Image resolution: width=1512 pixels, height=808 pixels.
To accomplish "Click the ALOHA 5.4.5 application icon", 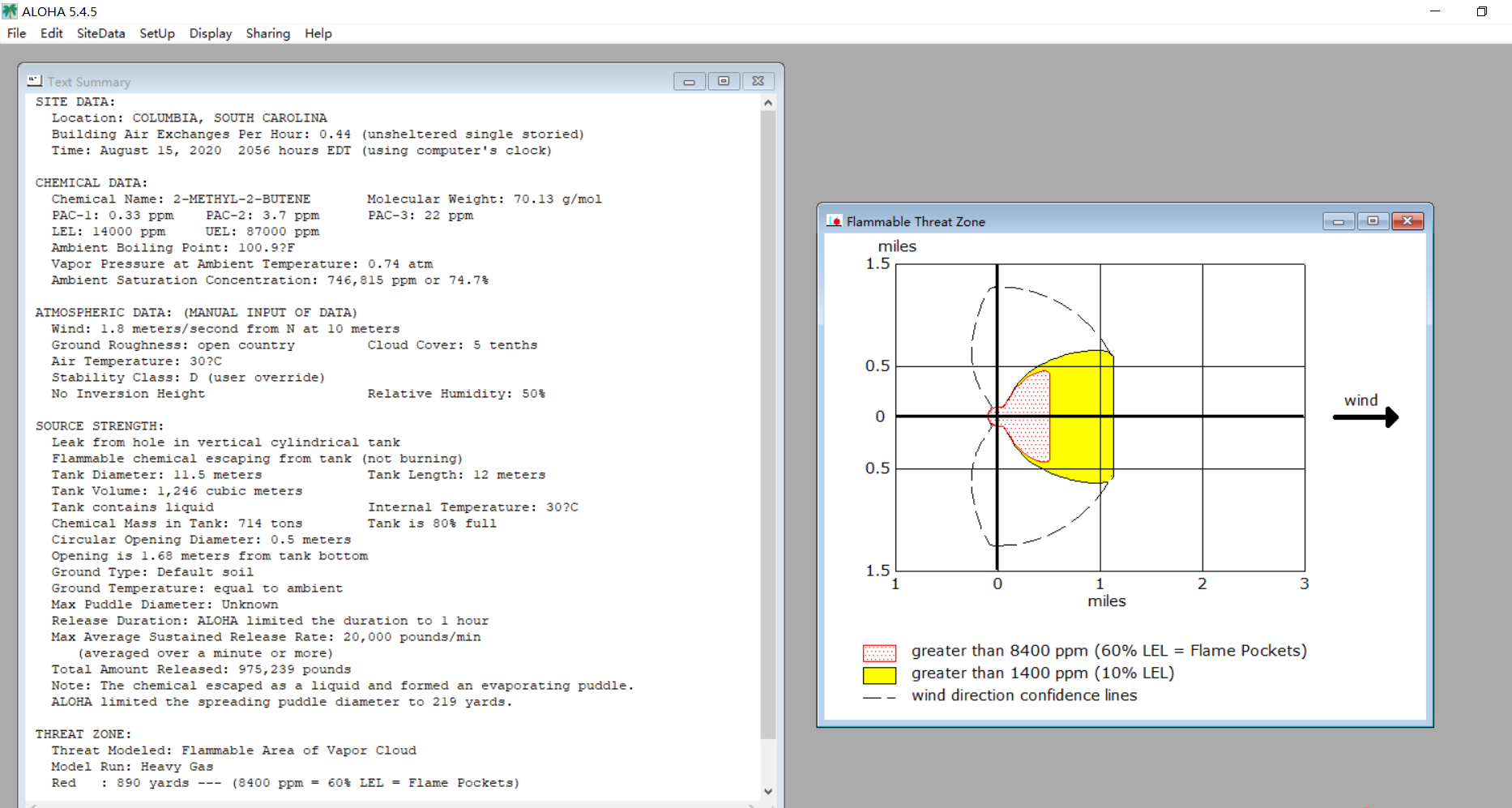I will (10, 11).
